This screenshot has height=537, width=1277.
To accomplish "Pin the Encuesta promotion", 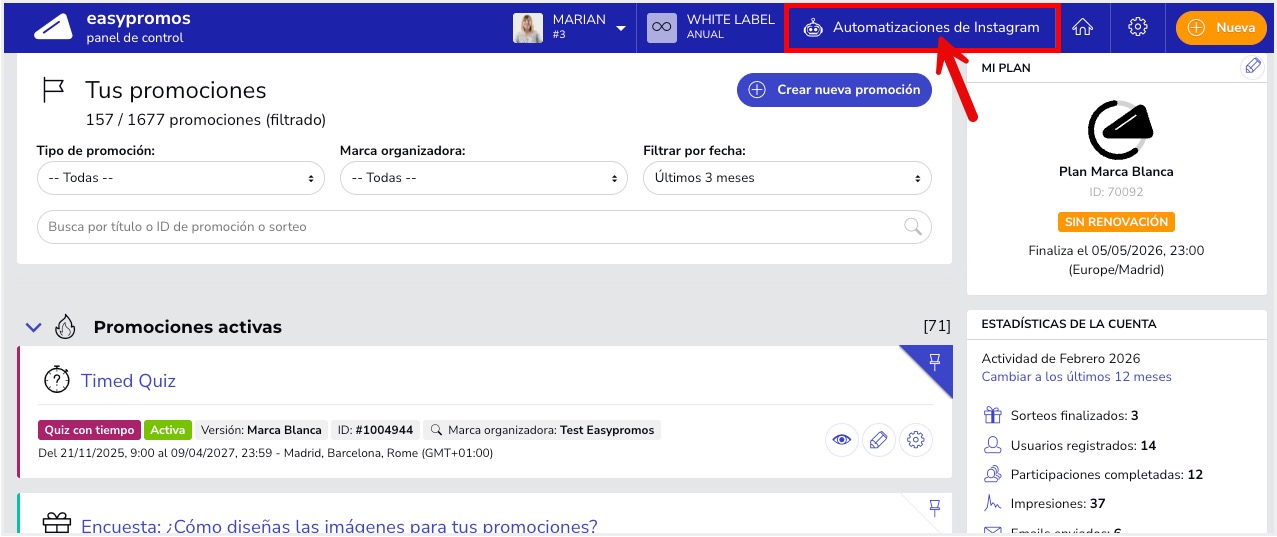I will pyautogui.click(x=935, y=508).
